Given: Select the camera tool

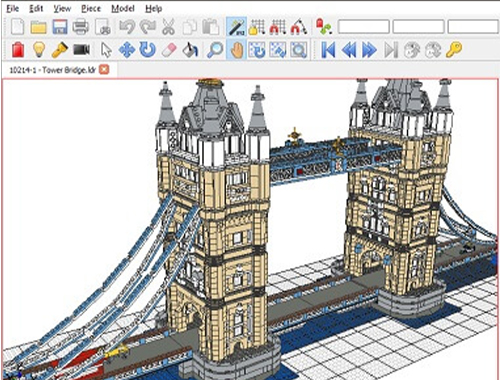Looking at the screenshot, I should [81, 50].
